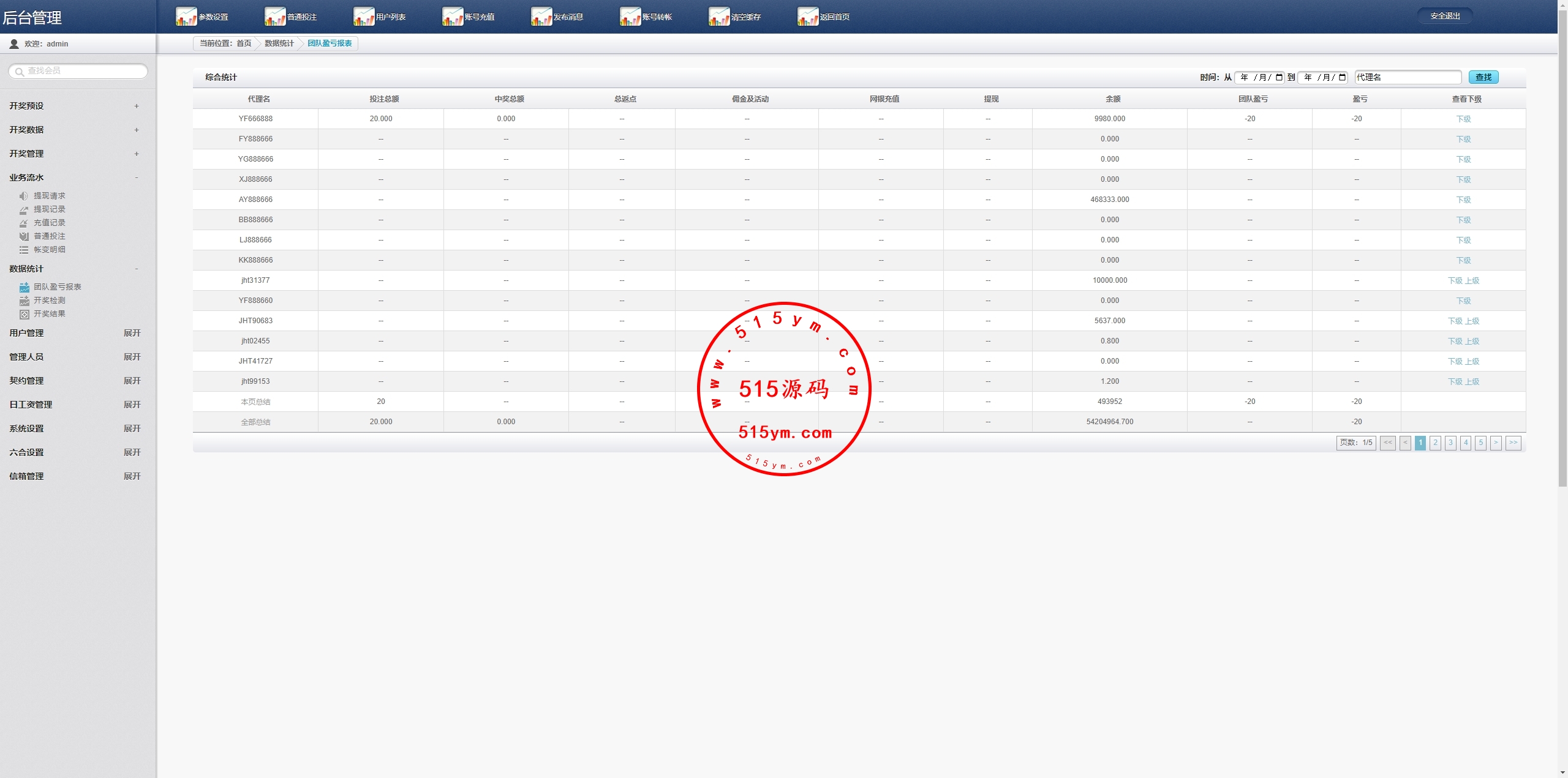
Task: Open 开奖检测 in the sidebar
Action: (x=49, y=301)
